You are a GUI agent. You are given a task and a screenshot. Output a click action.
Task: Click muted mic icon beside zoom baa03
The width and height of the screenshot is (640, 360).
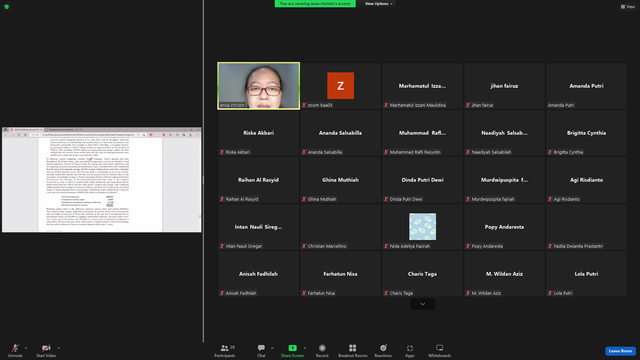click(x=304, y=105)
